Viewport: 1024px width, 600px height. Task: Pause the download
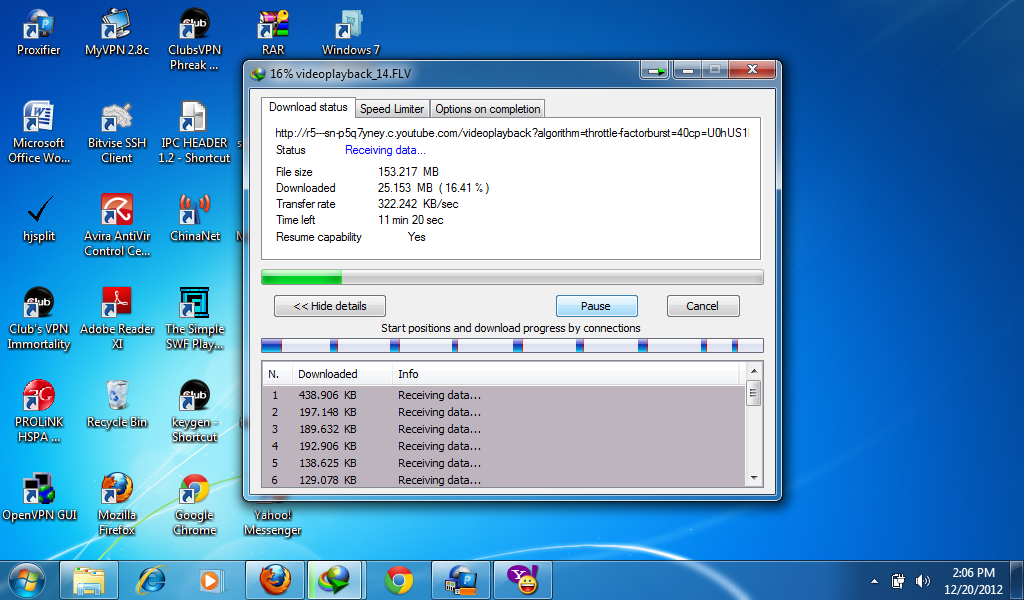596,306
